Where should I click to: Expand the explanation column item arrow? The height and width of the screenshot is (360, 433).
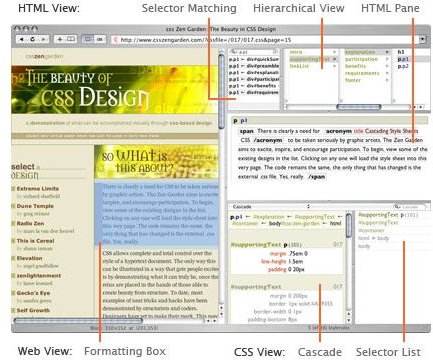pyautogui.click(x=387, y=52)
